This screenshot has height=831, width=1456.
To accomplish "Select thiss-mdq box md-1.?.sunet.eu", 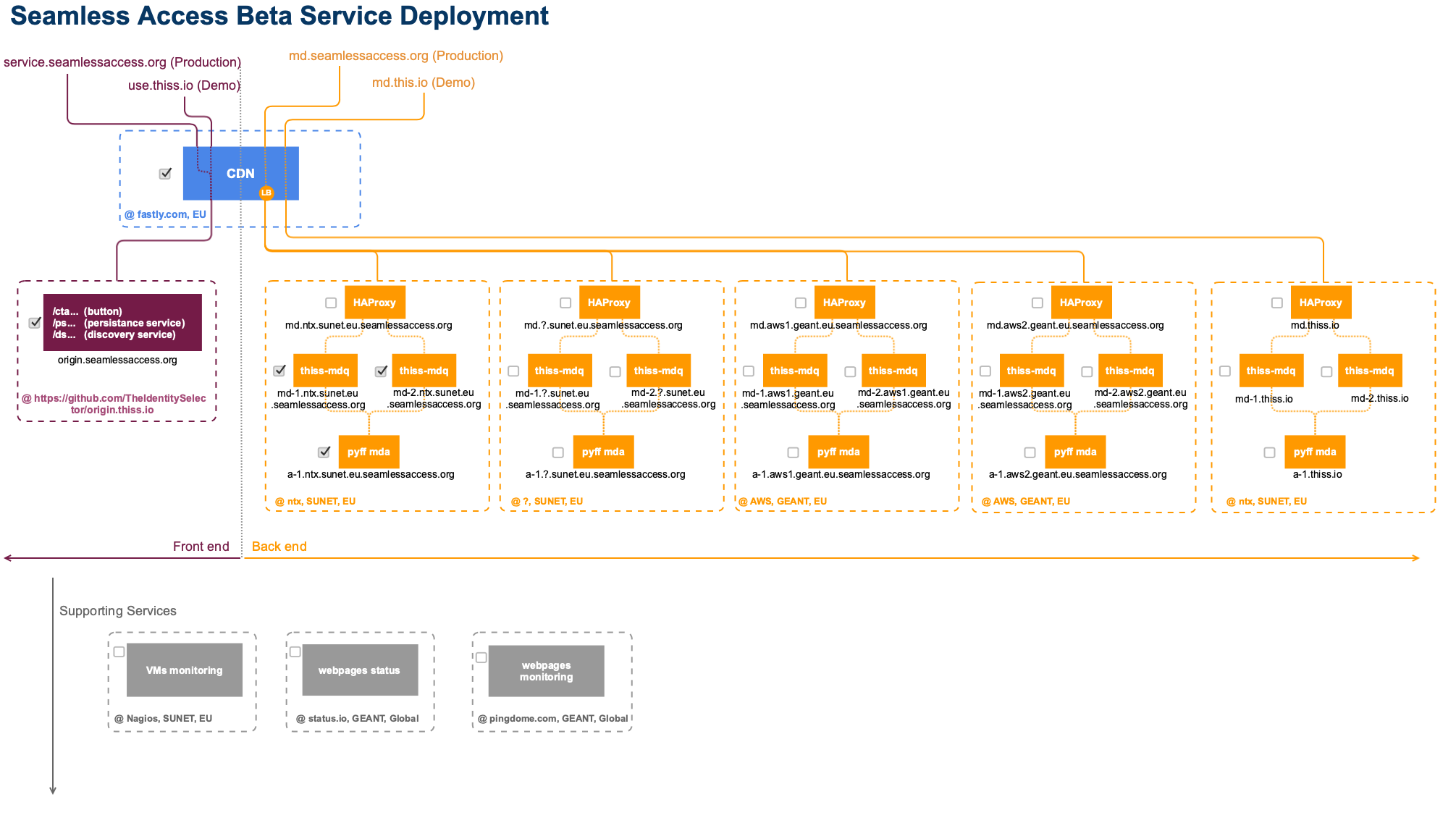I will pyautogui.click(x=560, y=371).
